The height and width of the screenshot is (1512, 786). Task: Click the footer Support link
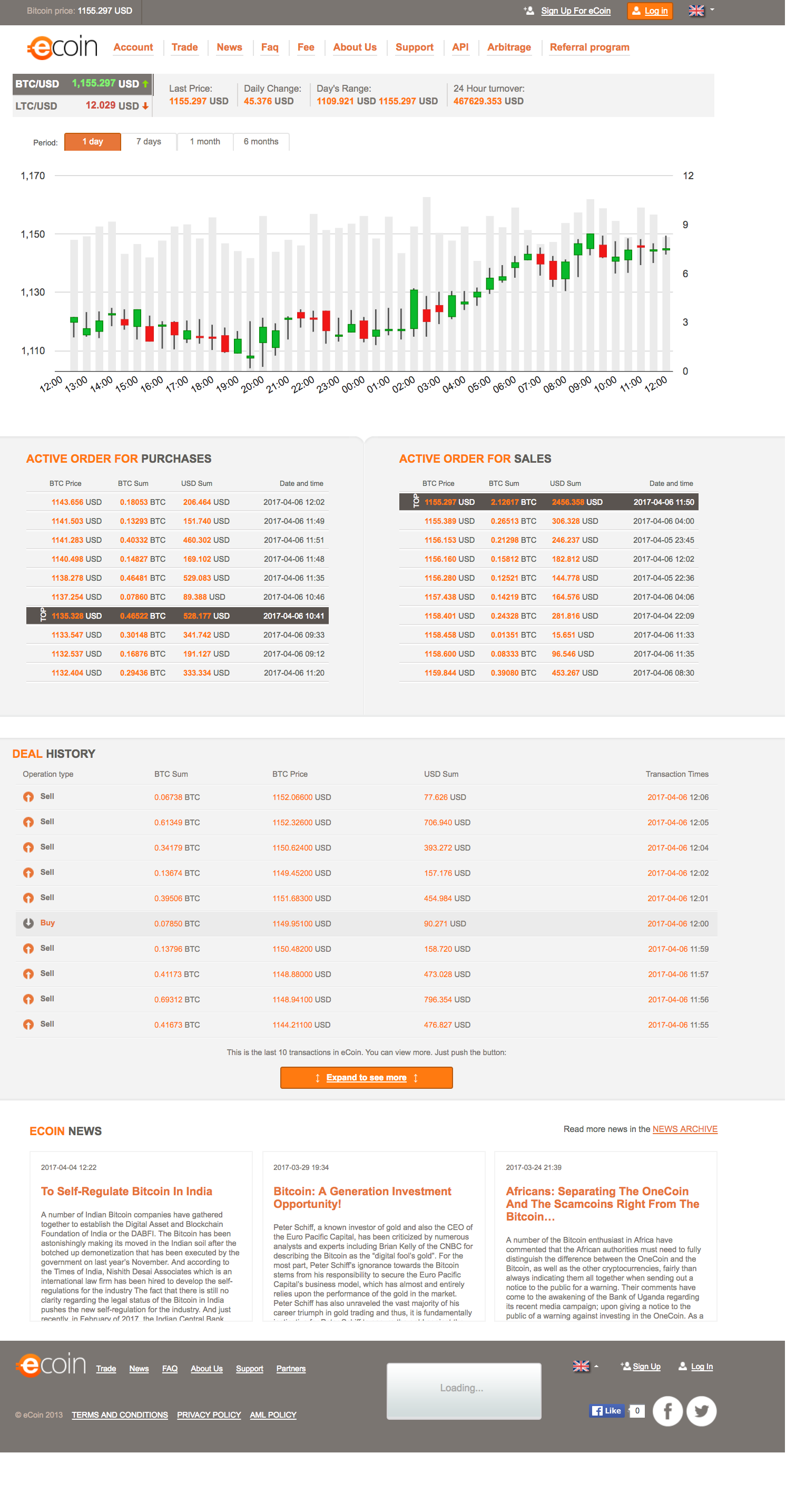click(x=249, y=1368)
